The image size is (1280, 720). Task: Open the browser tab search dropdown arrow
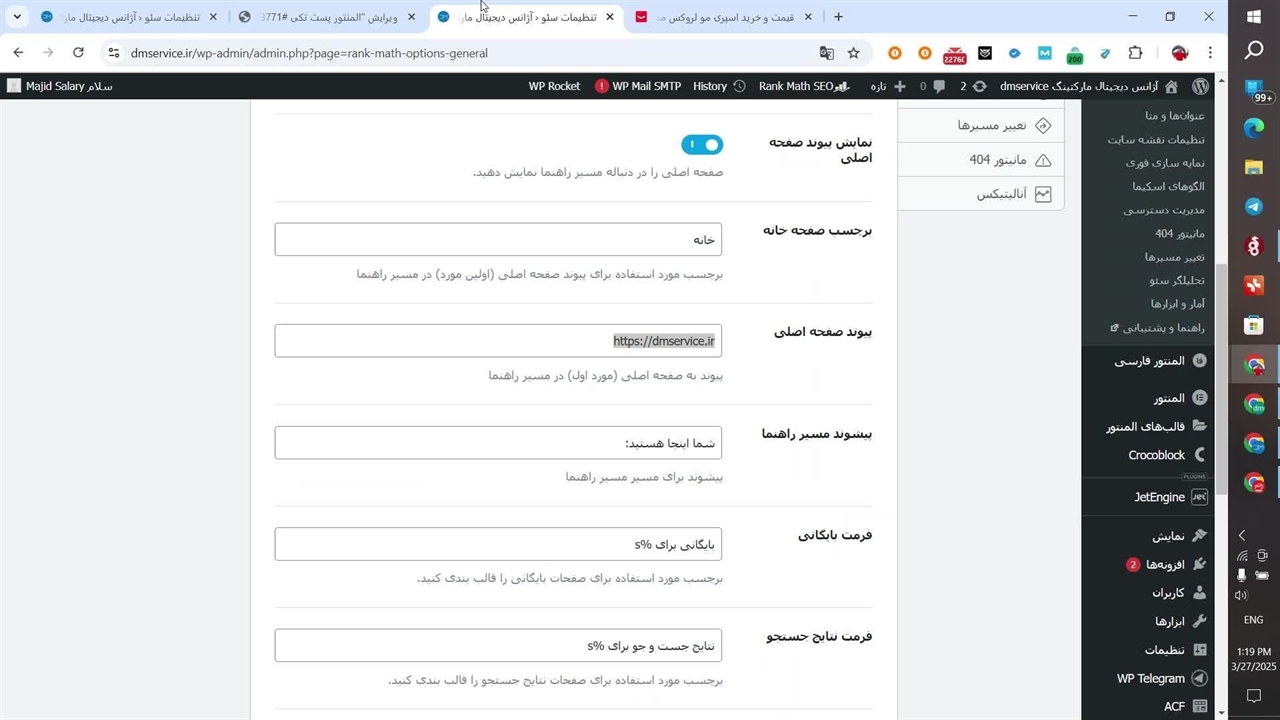[17, 17]
